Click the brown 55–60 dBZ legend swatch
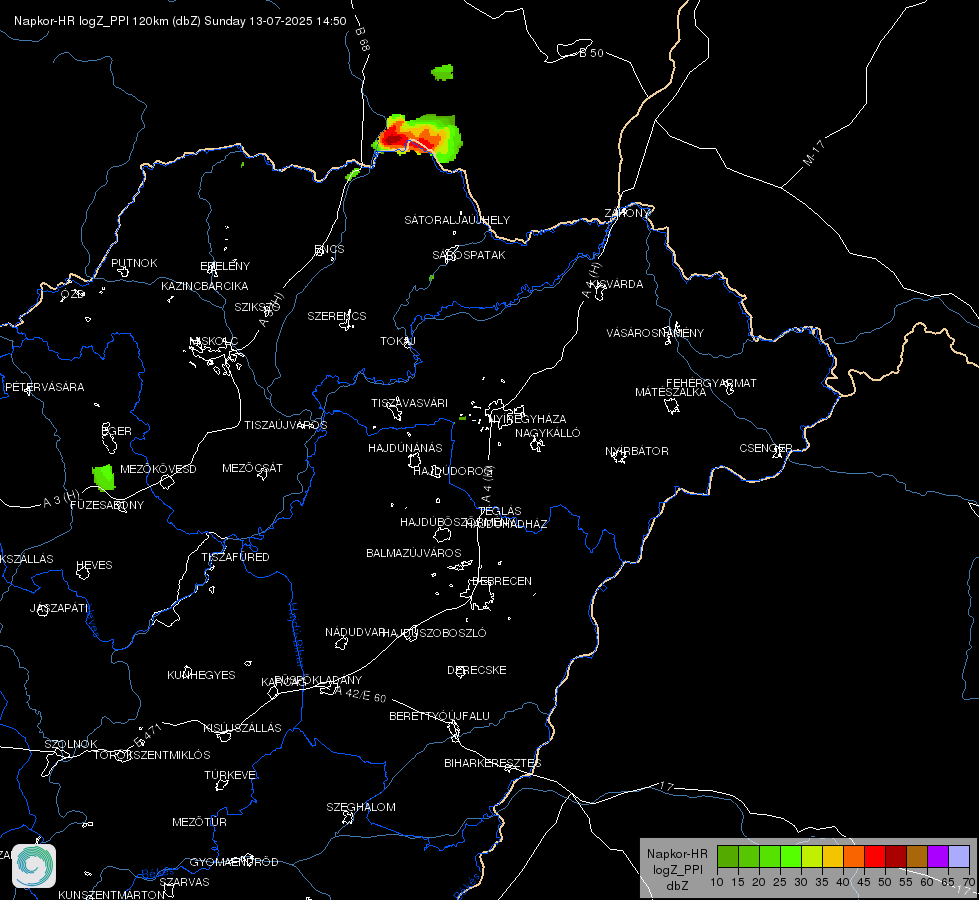The image size is (979, 900). [x=917, y=856]
